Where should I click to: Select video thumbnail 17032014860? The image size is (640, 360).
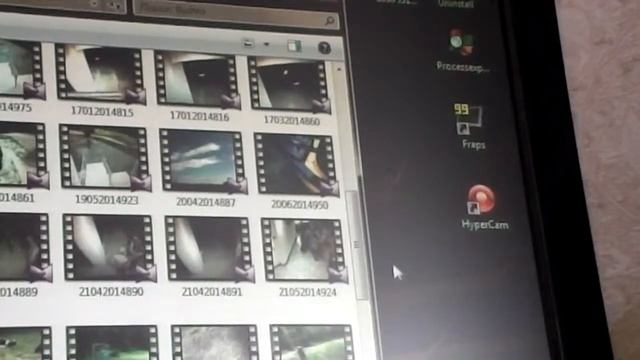click(x=289, y=84)
